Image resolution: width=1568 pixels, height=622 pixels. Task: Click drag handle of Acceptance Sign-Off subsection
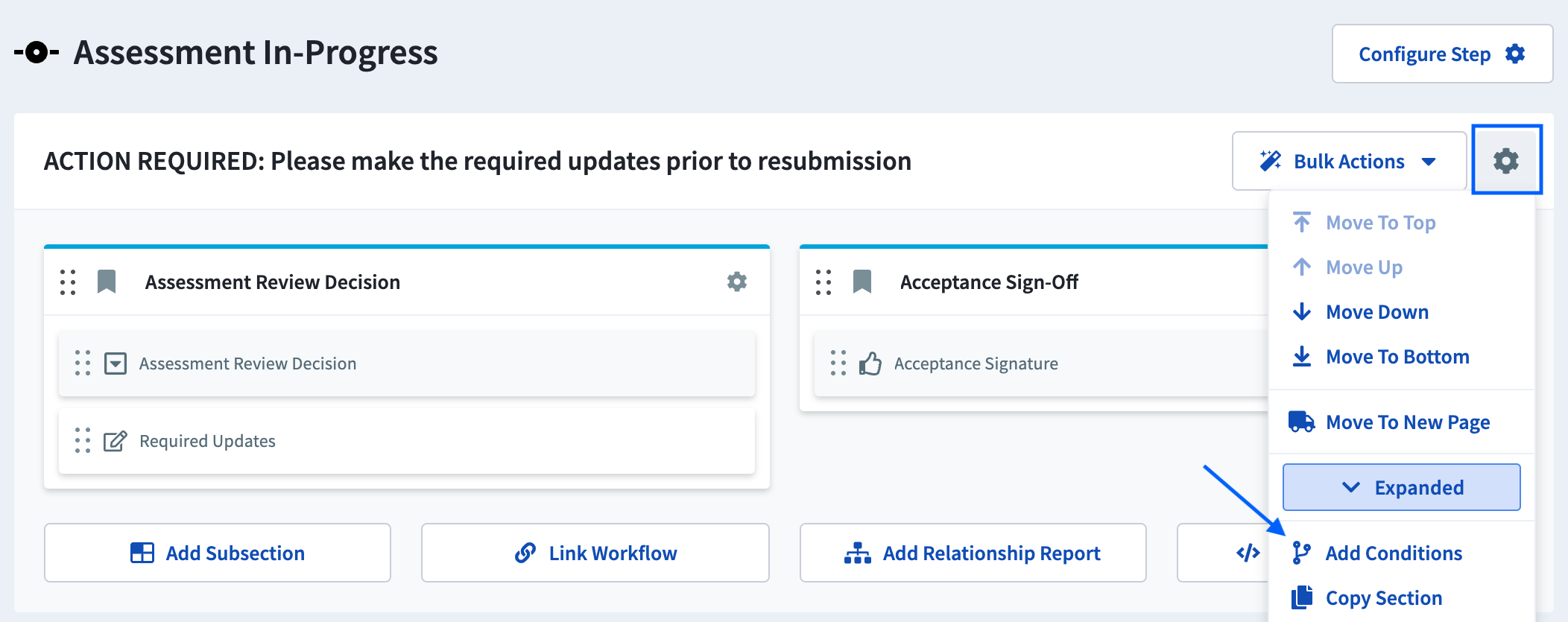(823, 282)
